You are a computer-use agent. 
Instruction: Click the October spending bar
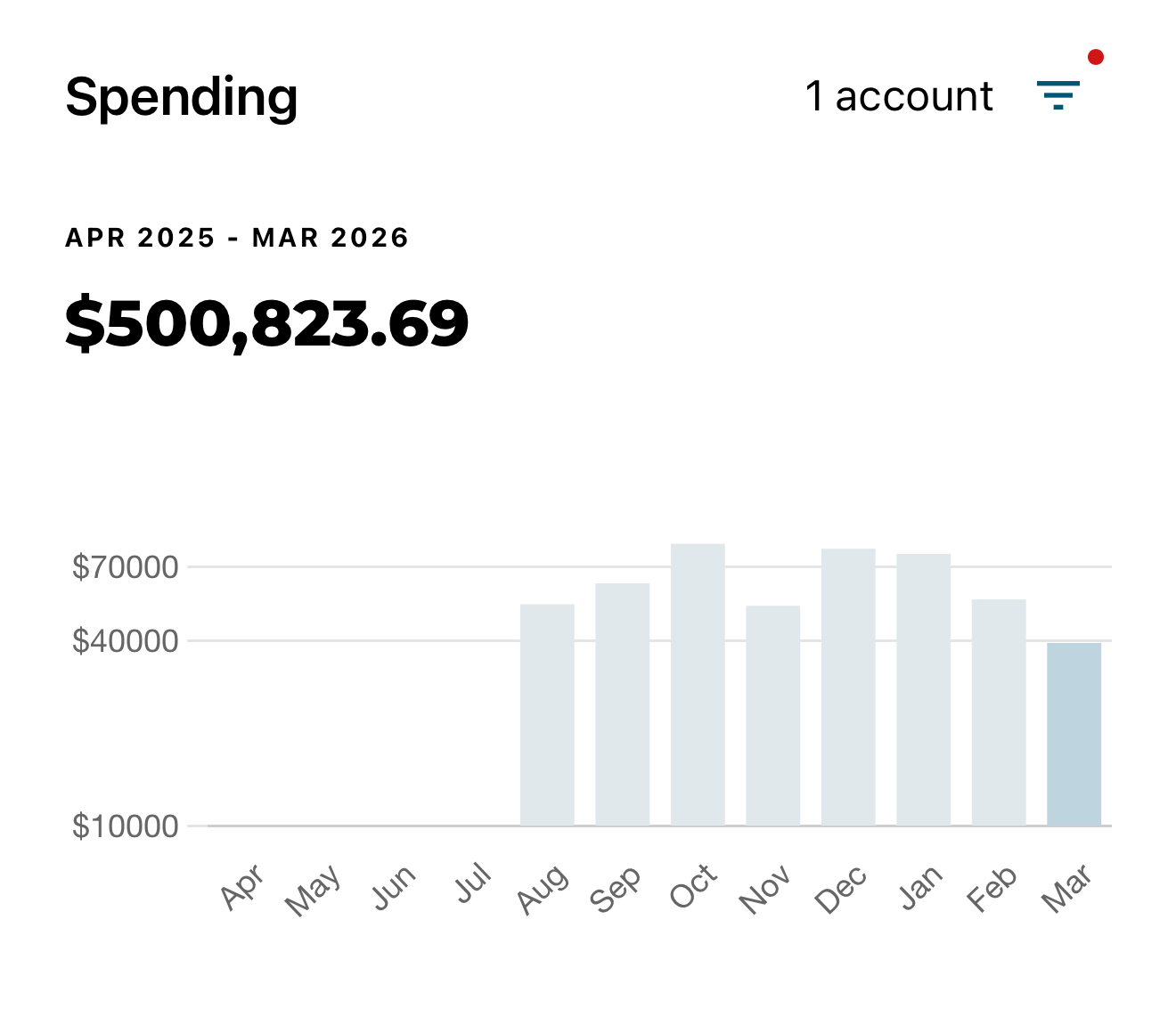point(698,684)
